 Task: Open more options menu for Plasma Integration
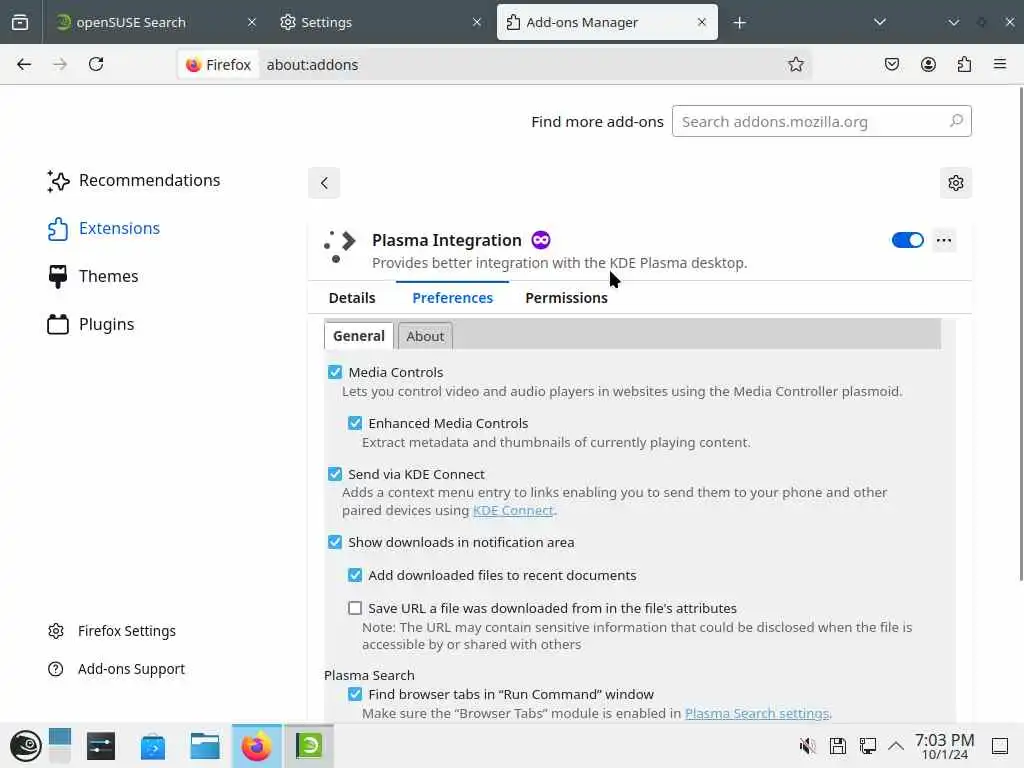944,240
